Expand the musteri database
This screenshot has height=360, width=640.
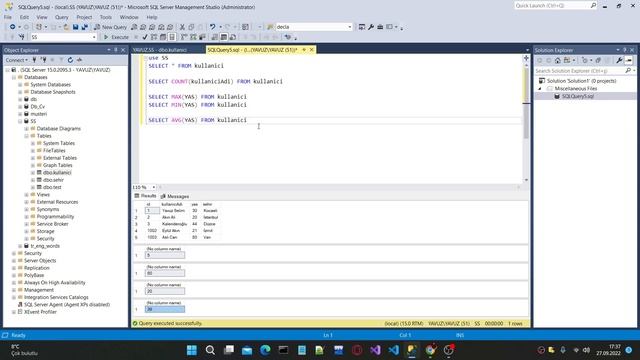click(x=20, y=114)
